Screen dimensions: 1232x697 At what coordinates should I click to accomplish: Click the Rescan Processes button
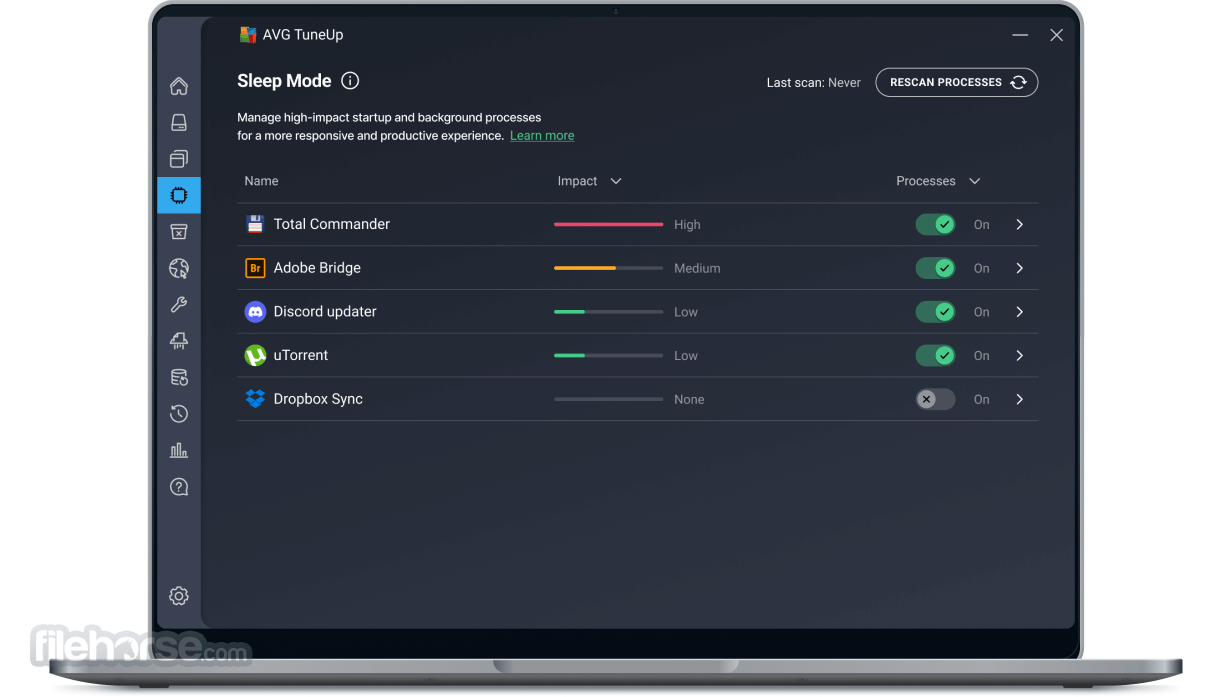tap(957, 82)
